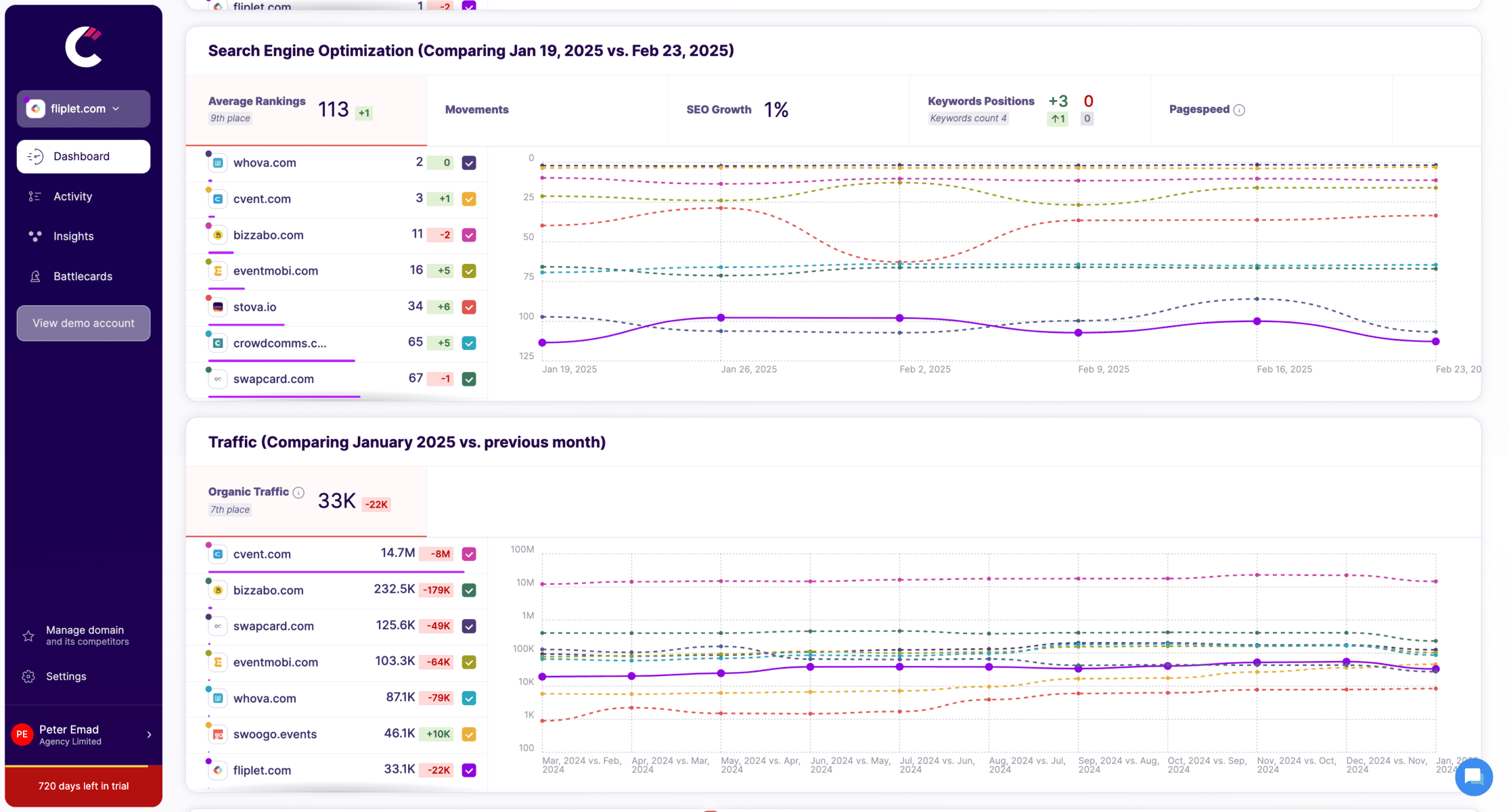Click the Organic Traffic info icon
This screenshot has width=1509, height=812.
(x=298, y=492)
